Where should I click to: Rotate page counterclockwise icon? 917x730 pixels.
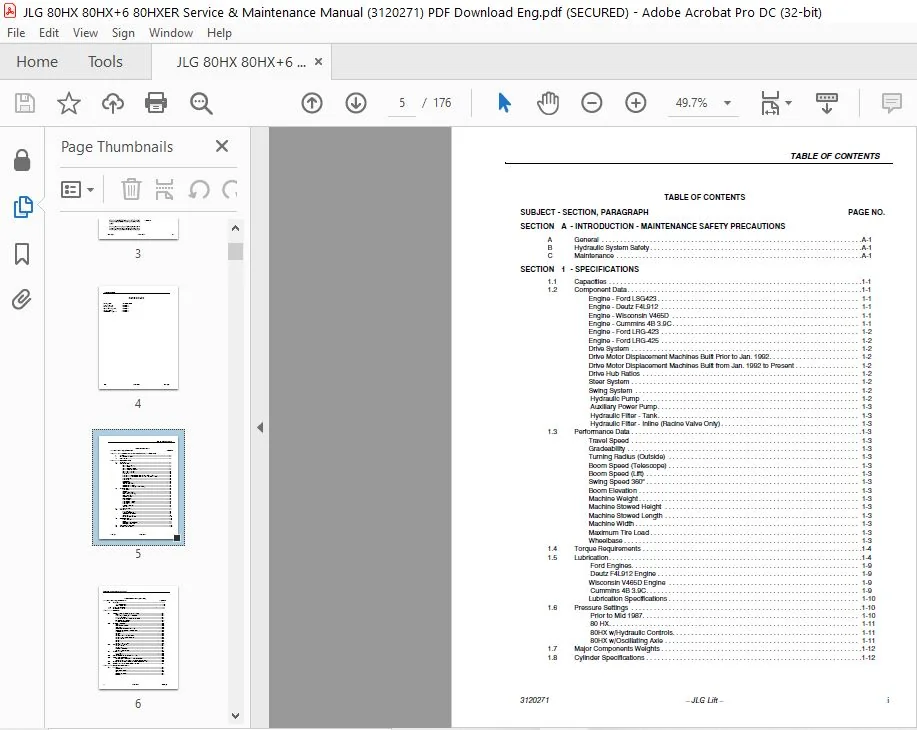coord(199,190)
